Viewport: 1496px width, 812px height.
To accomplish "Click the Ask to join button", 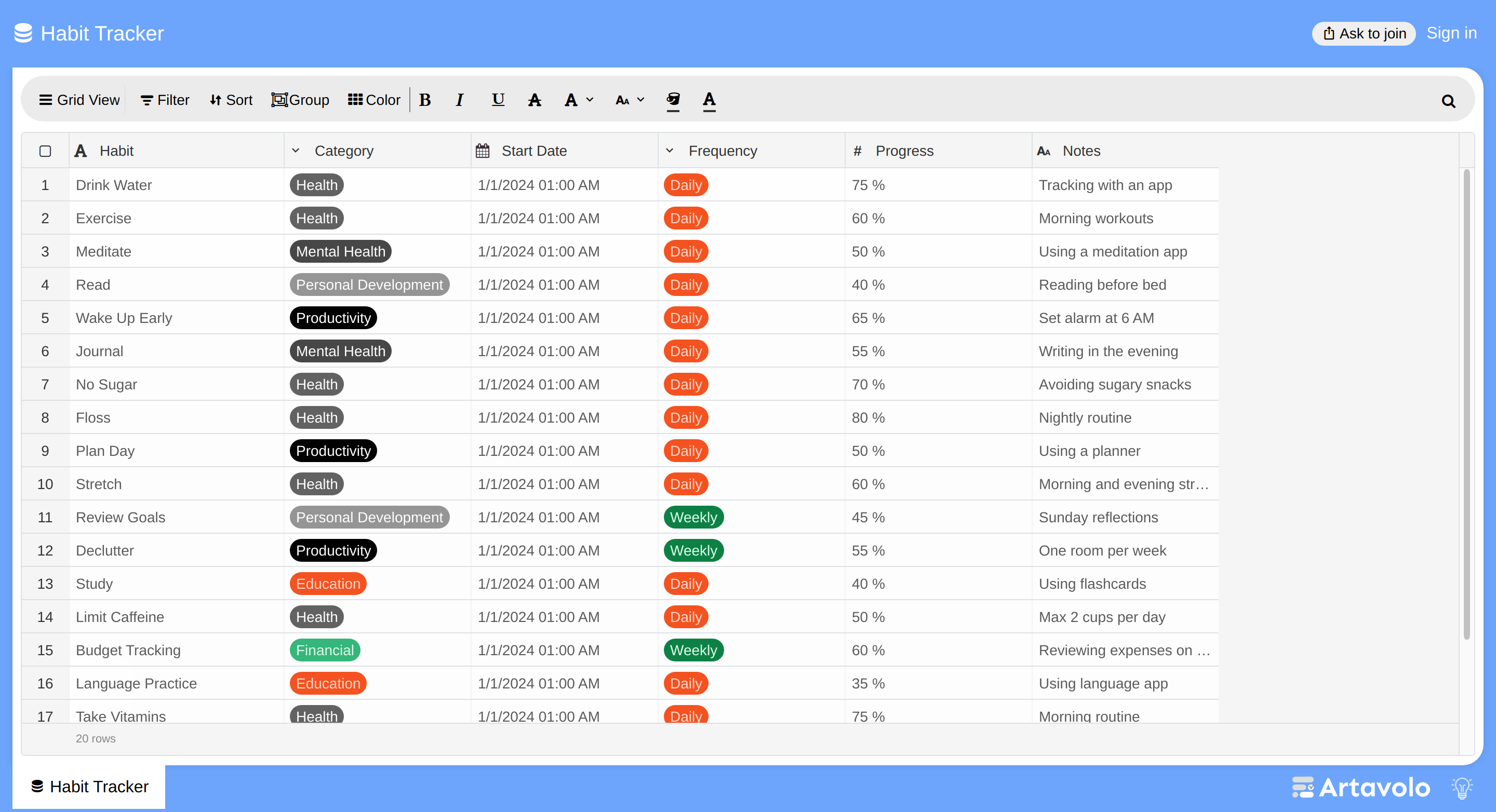I will [1364, 34].
